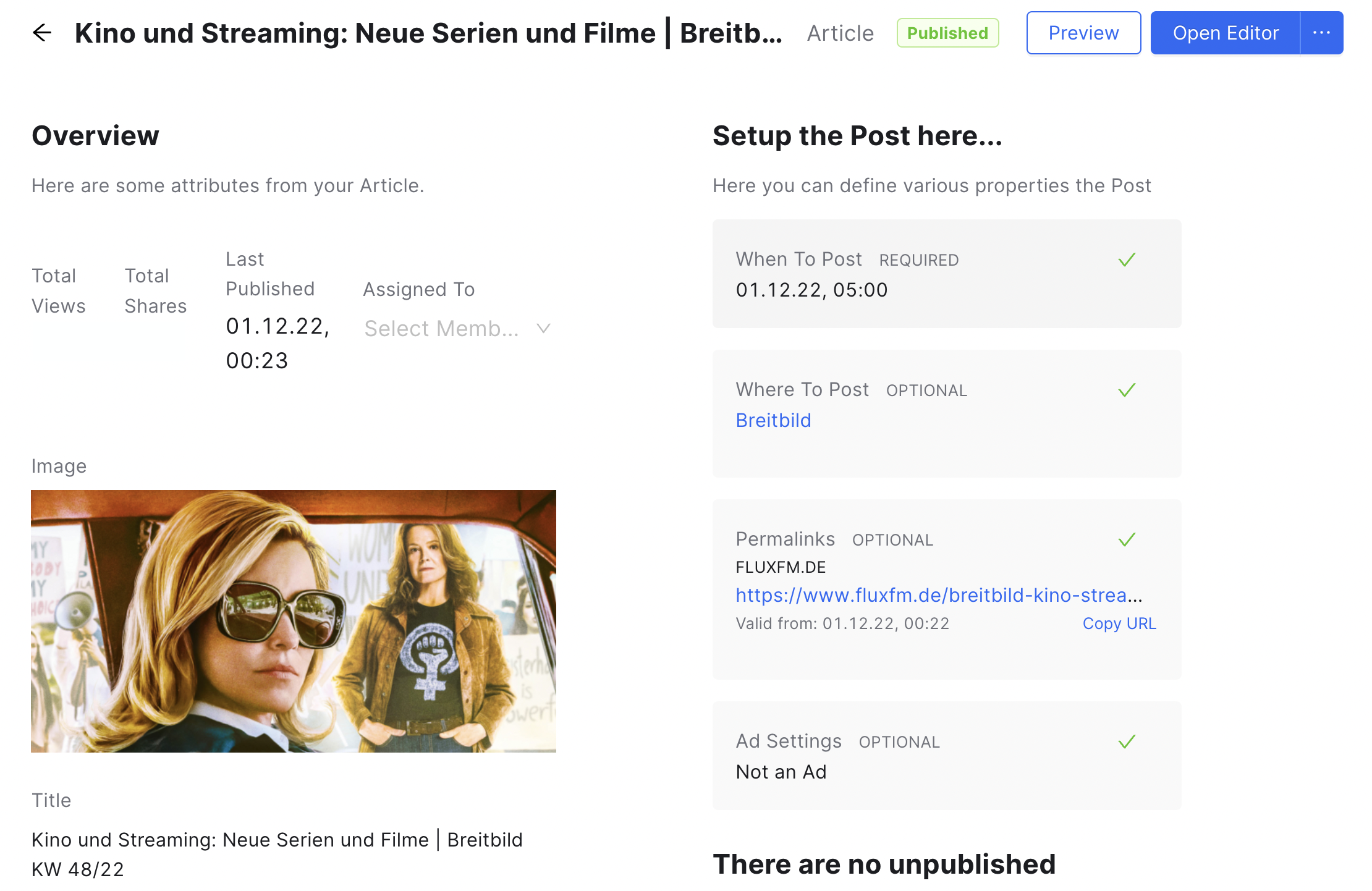Open the article image thumbnail
Screen dimensions: 1372x891
click(x=294, y=621)
